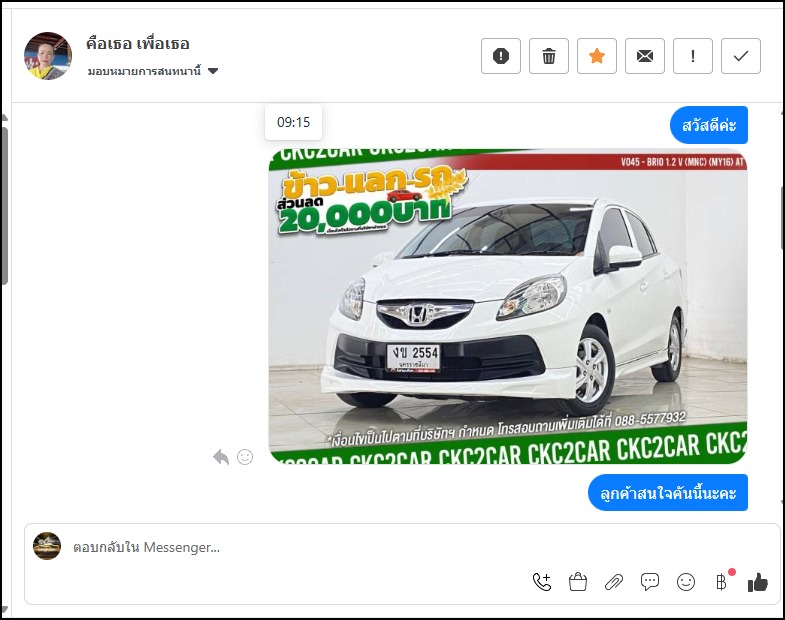785x620 pixels.
Task: Open saved replies speech bubble icon
Action: click(x=650, y=582)
